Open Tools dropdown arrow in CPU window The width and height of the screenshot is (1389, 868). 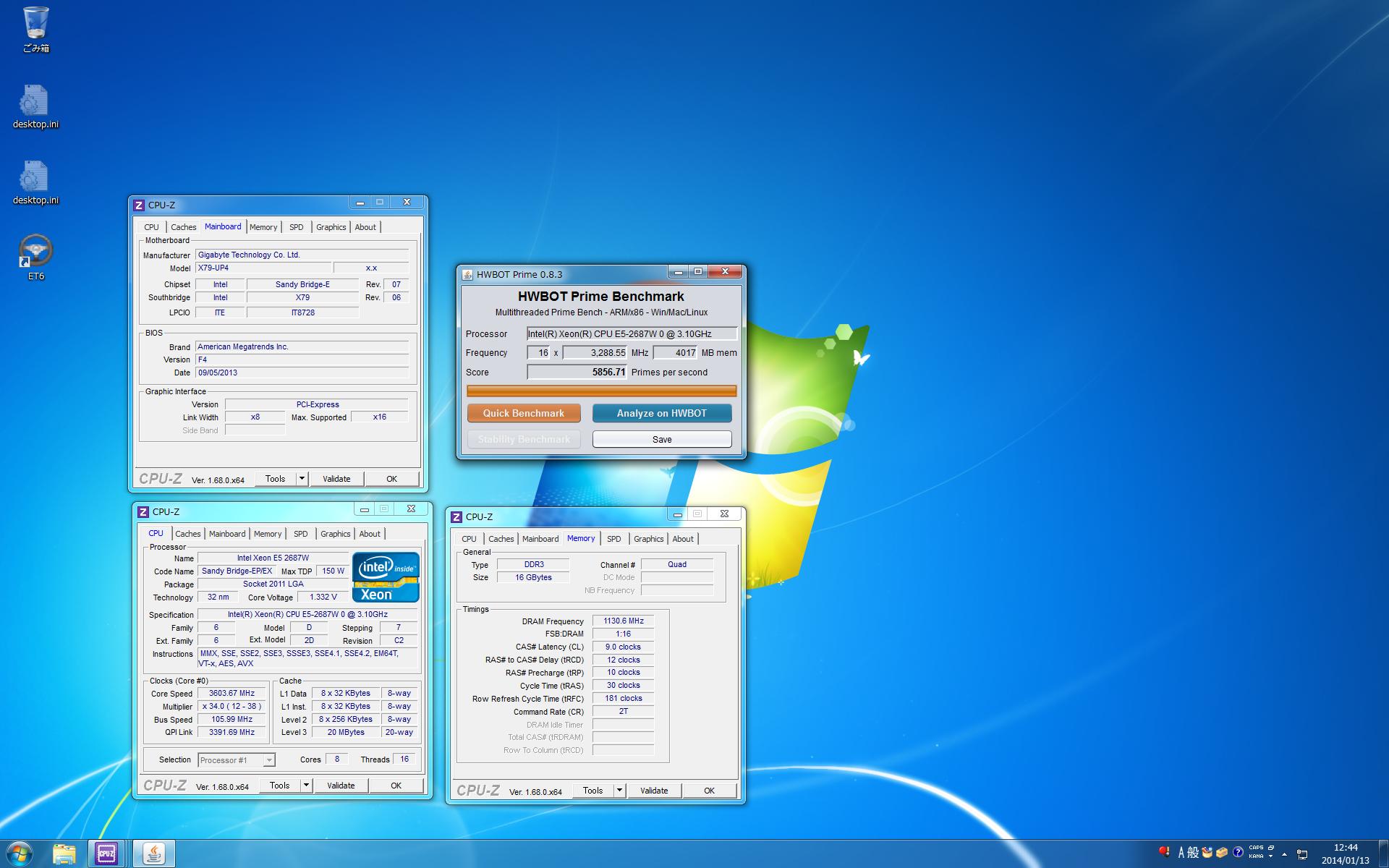(307, 786)
